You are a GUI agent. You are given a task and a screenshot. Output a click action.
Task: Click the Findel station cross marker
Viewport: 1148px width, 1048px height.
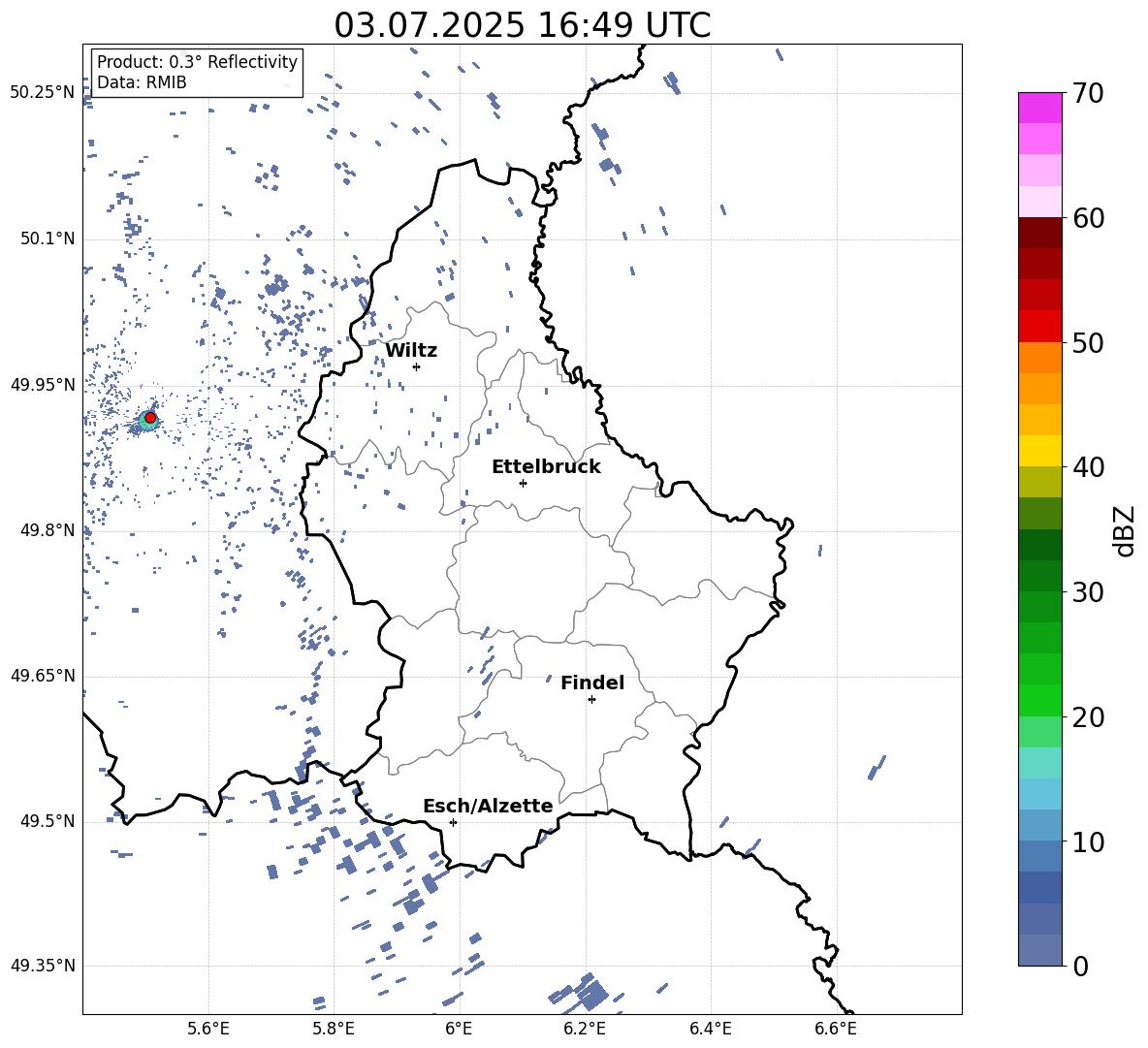[x=591, y=700]
